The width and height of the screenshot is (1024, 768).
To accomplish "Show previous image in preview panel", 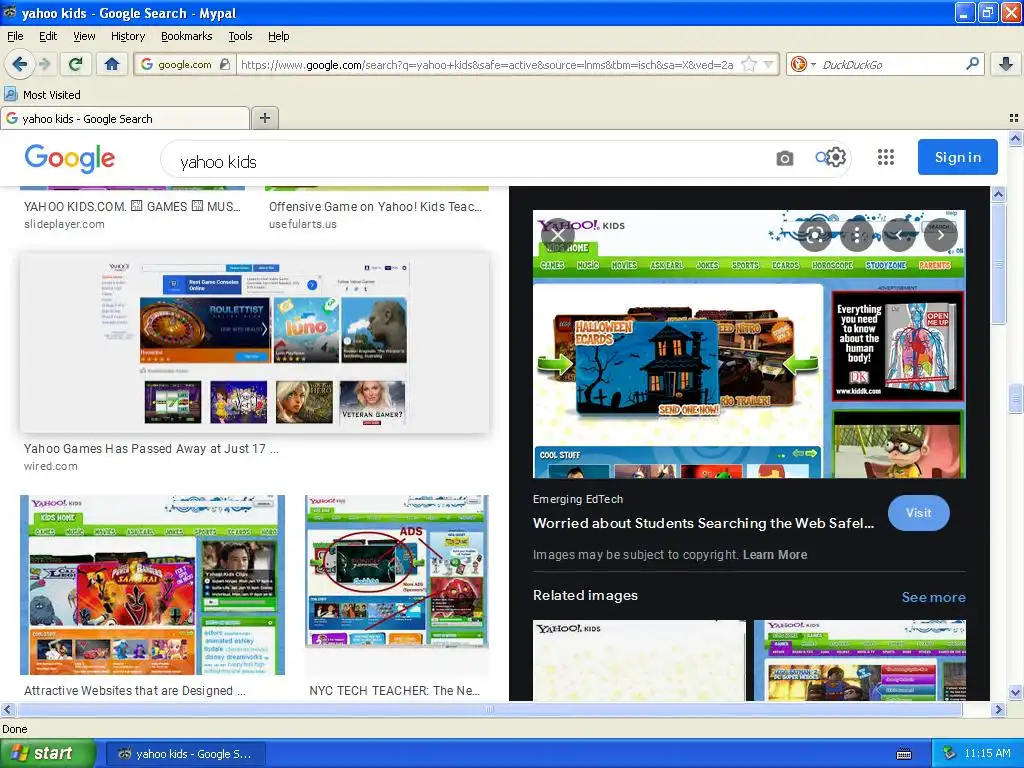I will pyautogui.click(x=899, y=235).
